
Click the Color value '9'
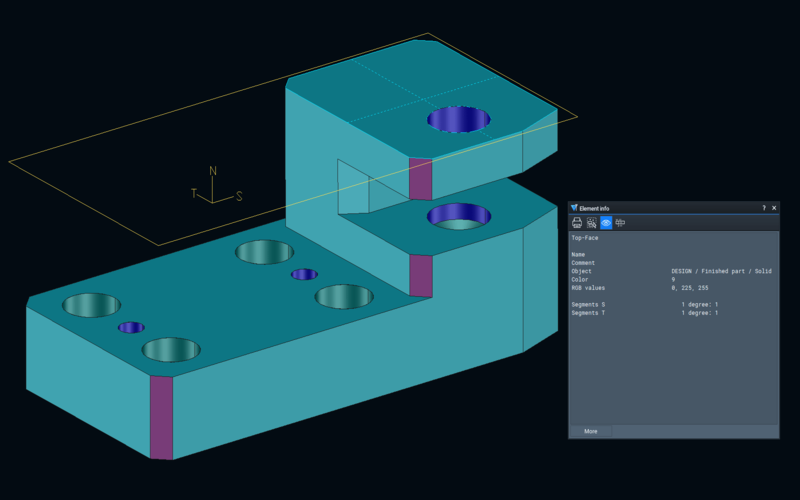pos(673,280)
